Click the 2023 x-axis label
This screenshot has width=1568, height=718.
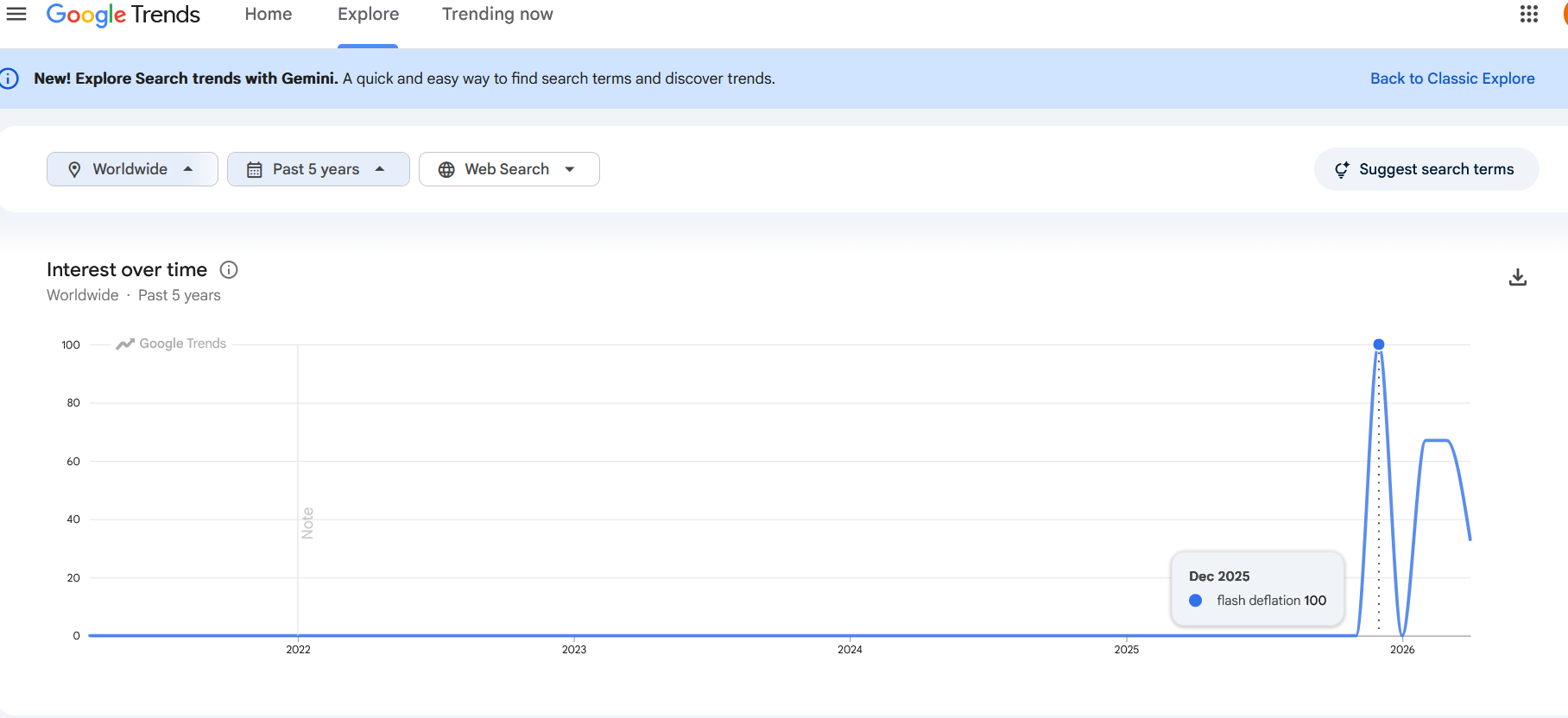(x=574, y=650)
